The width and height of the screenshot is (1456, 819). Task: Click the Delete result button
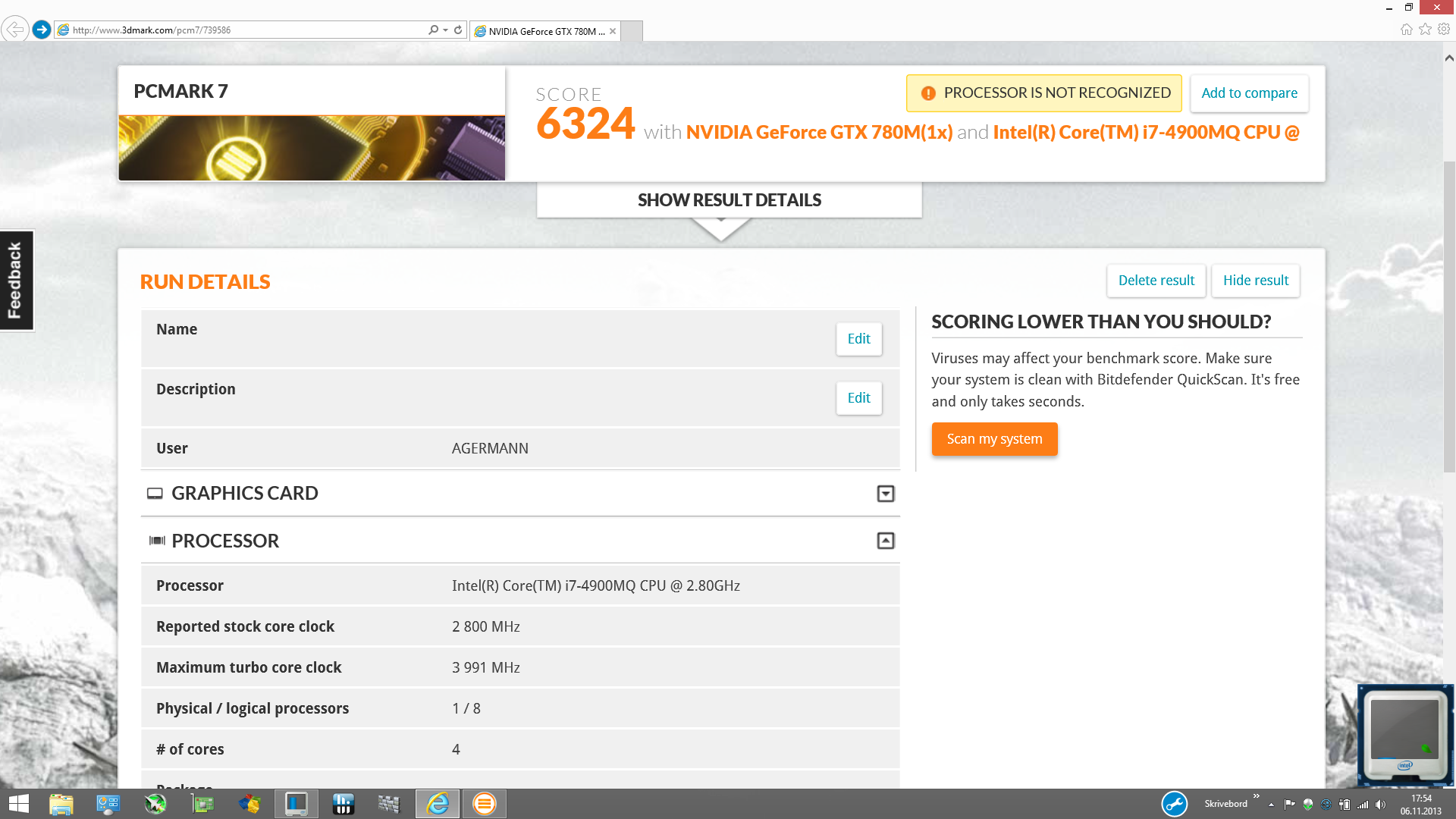pyautogui.click(x=1156, y=281)
